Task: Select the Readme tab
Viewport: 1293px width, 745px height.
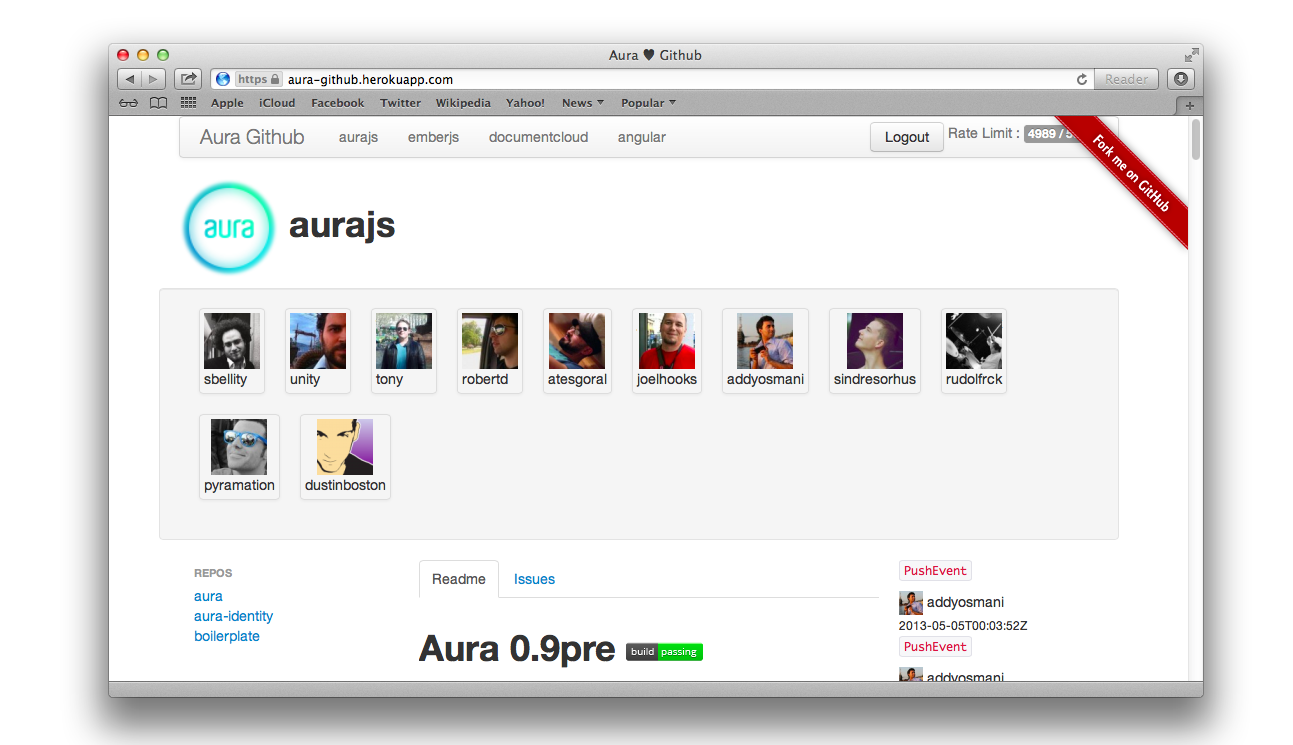Action: tap(459, 579)
